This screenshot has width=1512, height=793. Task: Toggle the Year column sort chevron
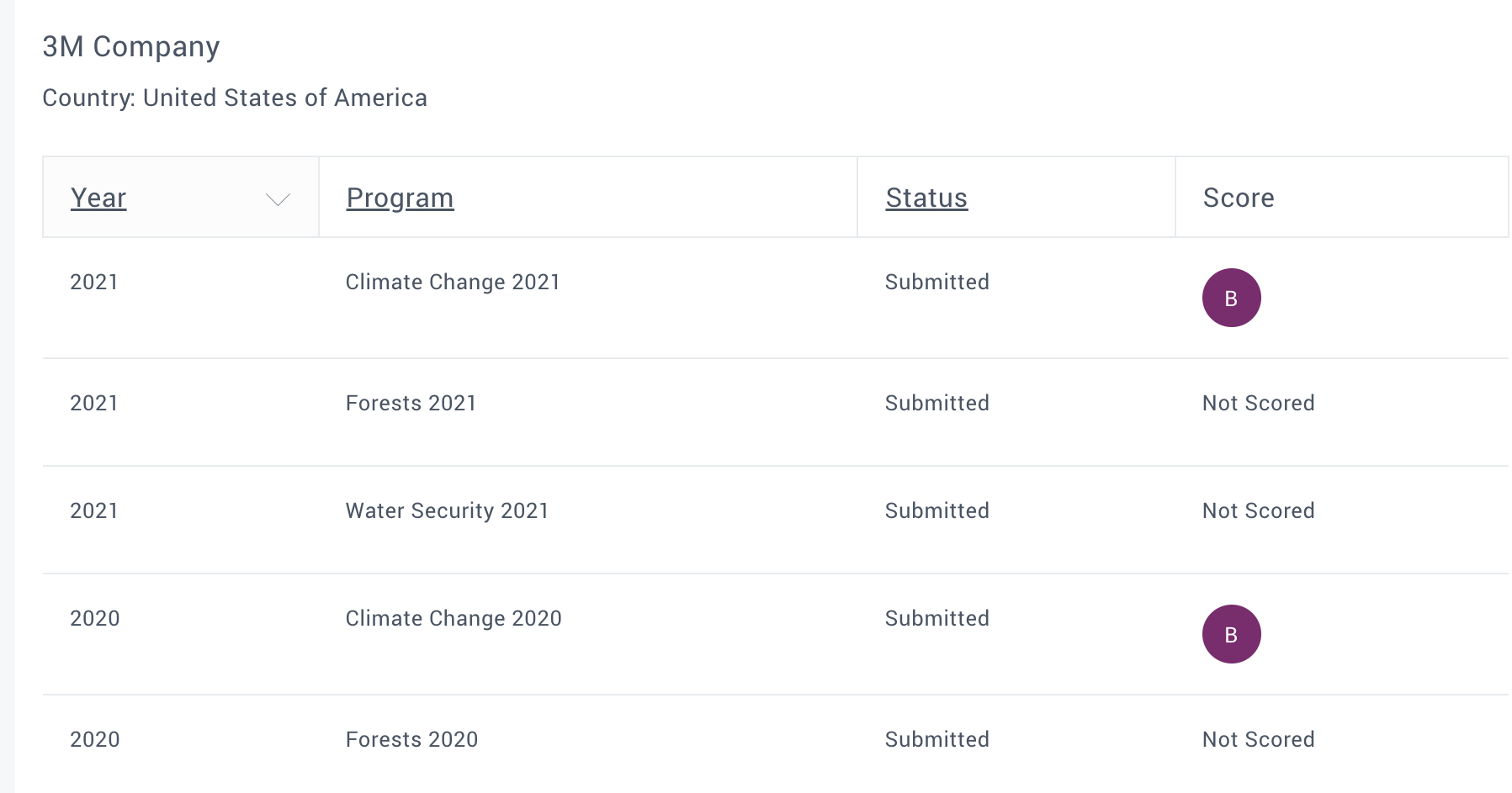278,199
